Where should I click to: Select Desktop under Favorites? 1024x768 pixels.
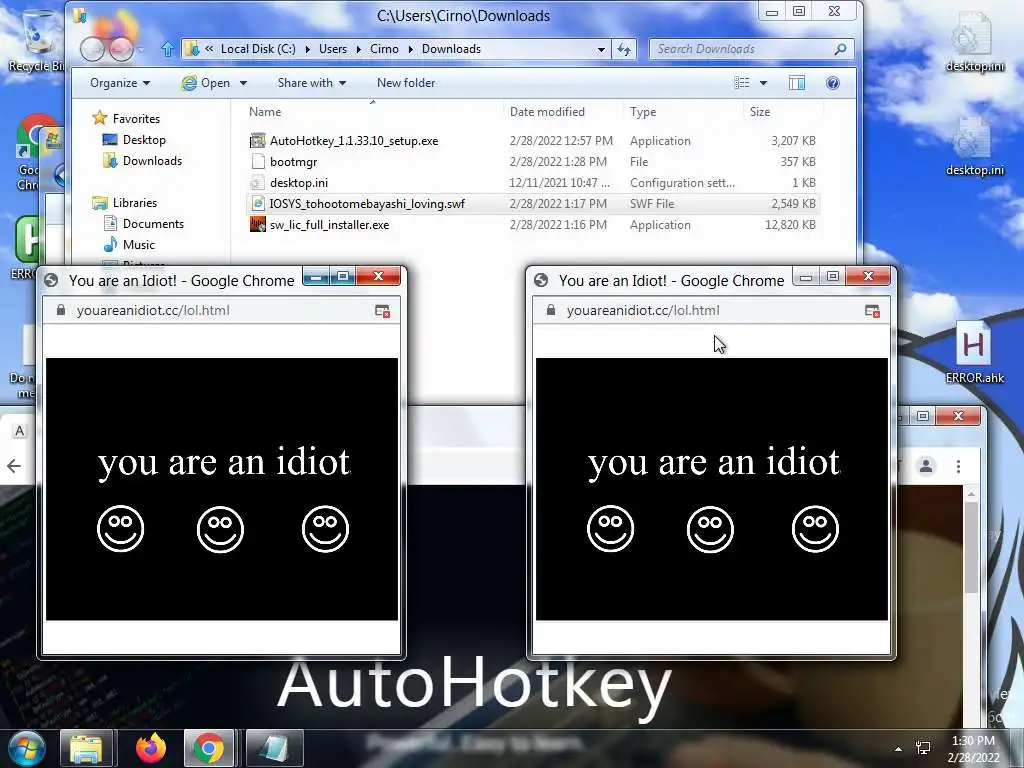144,140
